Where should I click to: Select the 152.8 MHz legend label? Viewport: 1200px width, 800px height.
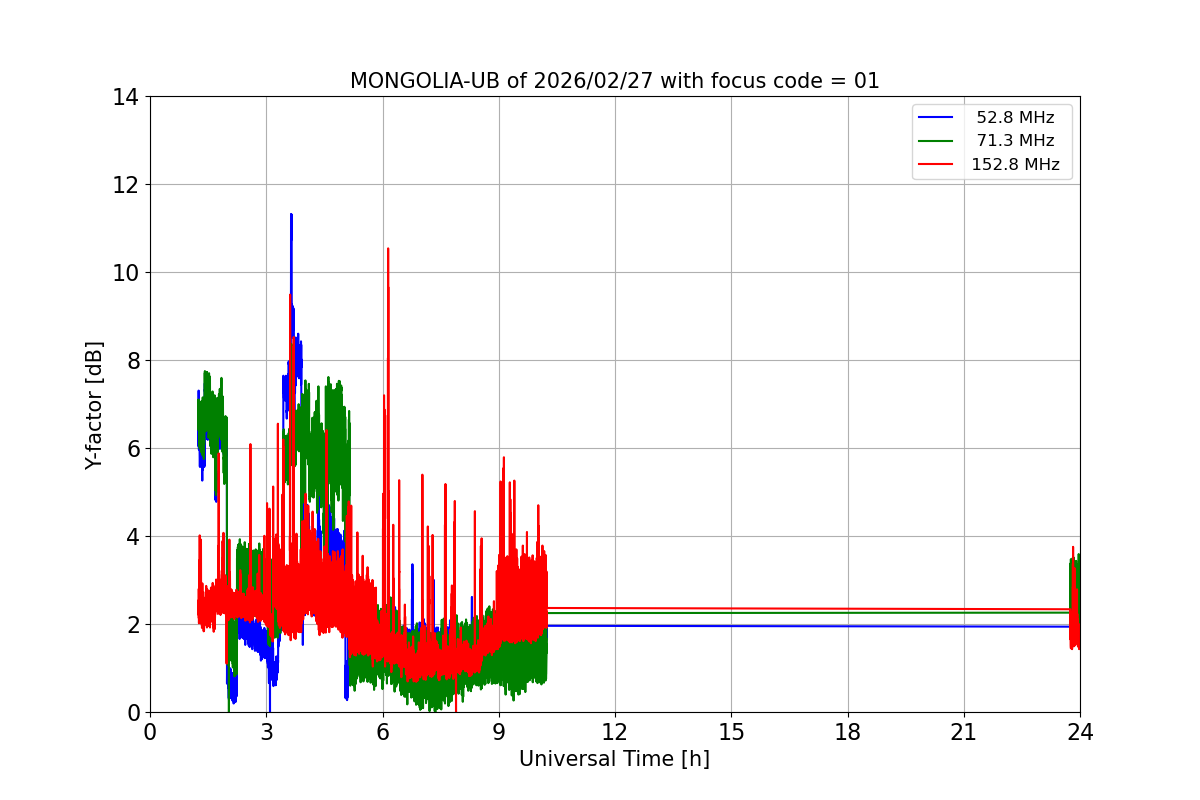(1015, 165)
